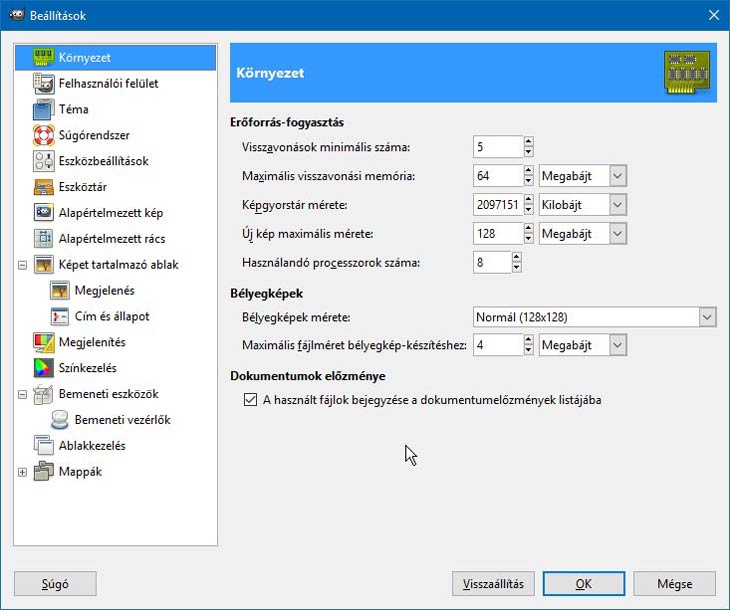Click the Eszközbeállítások icon
This screenshot has height=610, width=730.
point(43,161)
